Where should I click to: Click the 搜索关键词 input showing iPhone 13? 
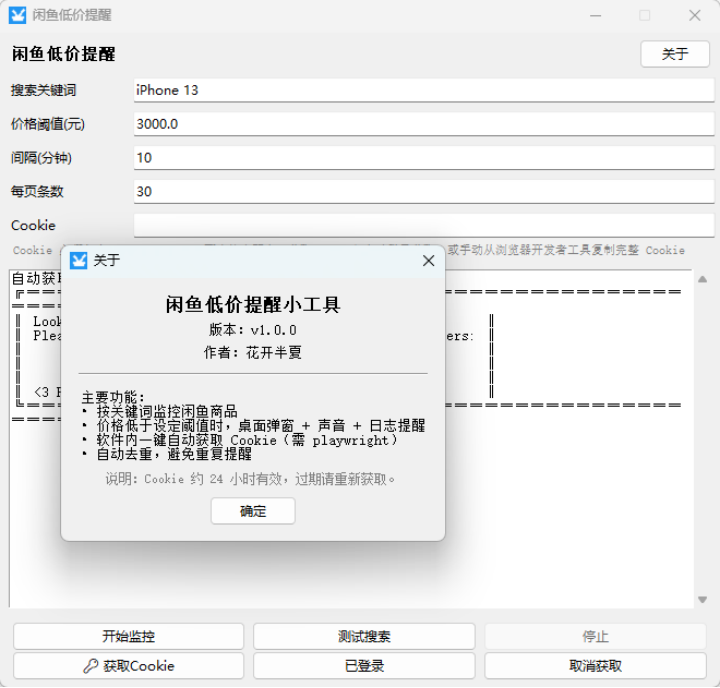click(x=423, y=90)
